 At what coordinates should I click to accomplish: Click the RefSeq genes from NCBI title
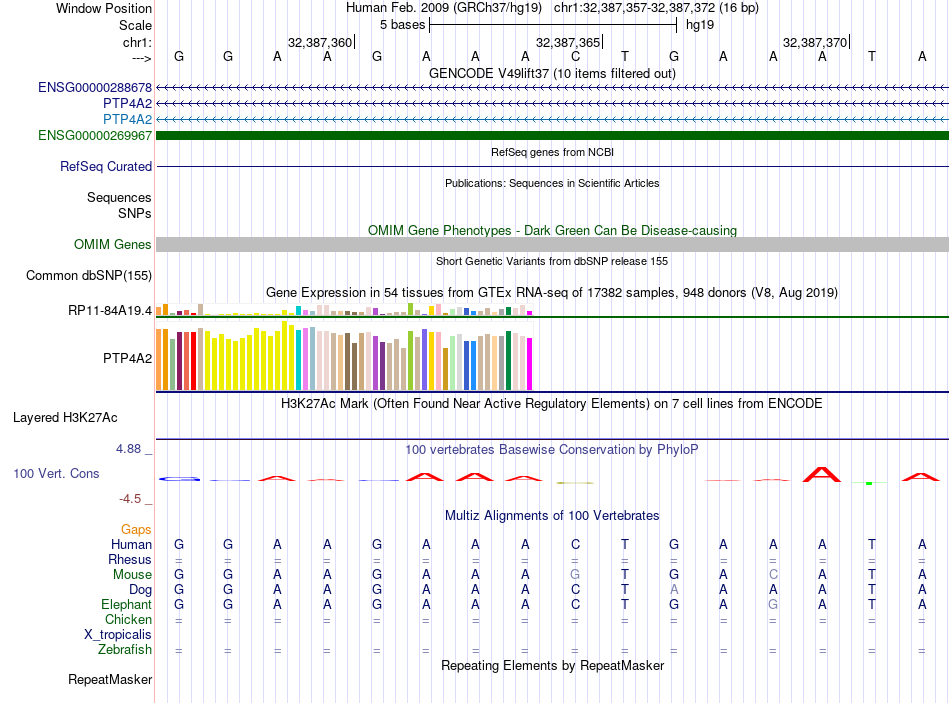tap(552, 152)
